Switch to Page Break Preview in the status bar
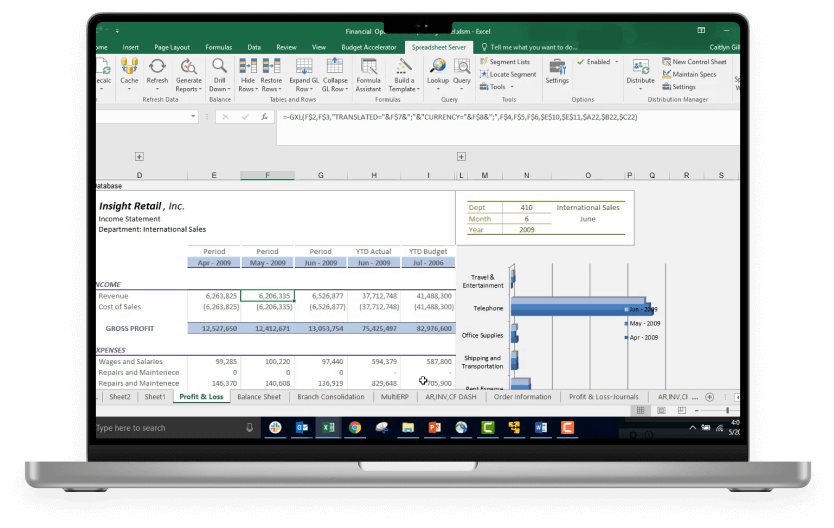Screen dimensions: 834x528 point(681,410)
